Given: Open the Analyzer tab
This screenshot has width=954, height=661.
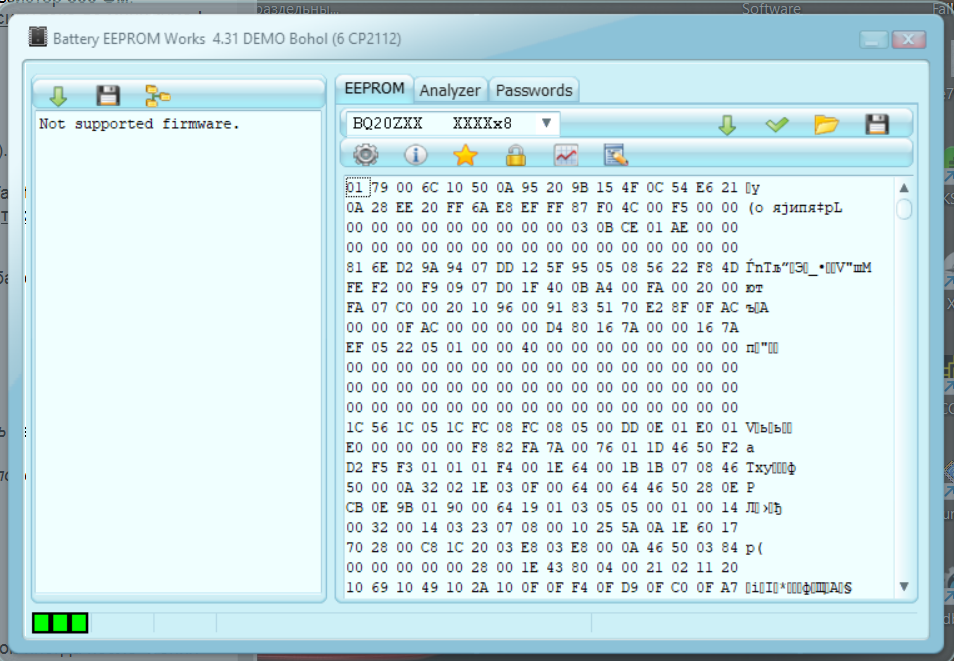Looking at the screenshot, I should (450, 90).
